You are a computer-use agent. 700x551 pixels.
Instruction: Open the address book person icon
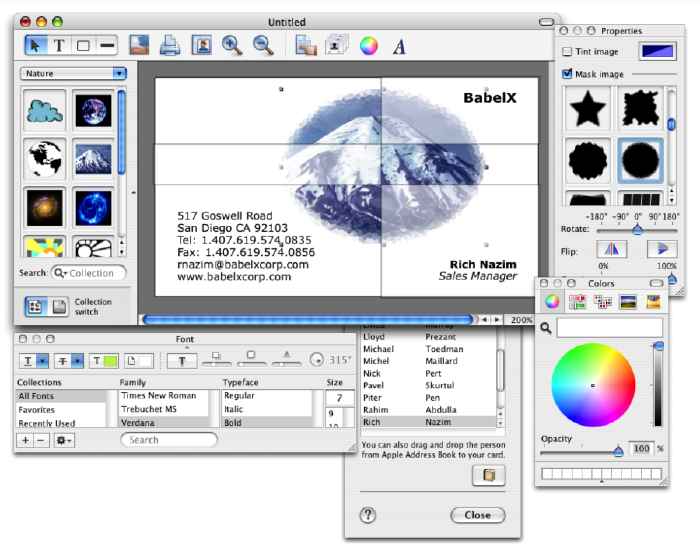[x=201, y=45]
